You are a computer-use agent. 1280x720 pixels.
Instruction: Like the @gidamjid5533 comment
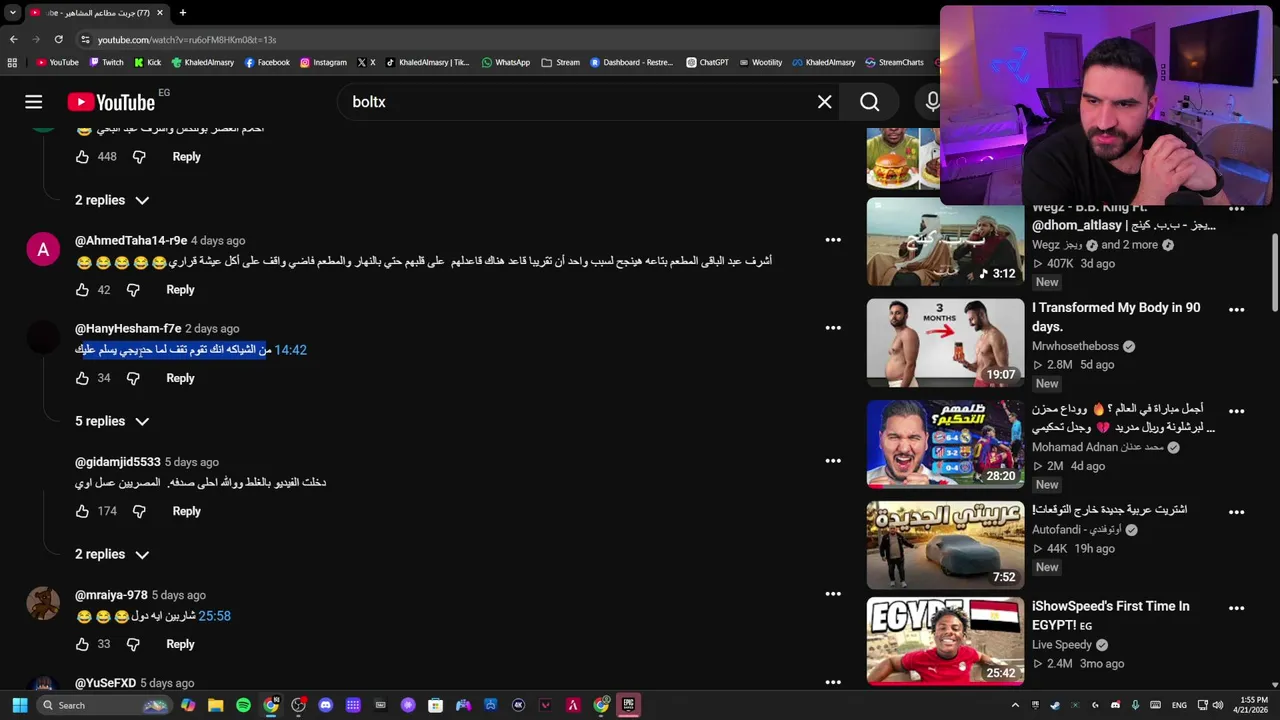pyautogui.click(x=82, y=511)
